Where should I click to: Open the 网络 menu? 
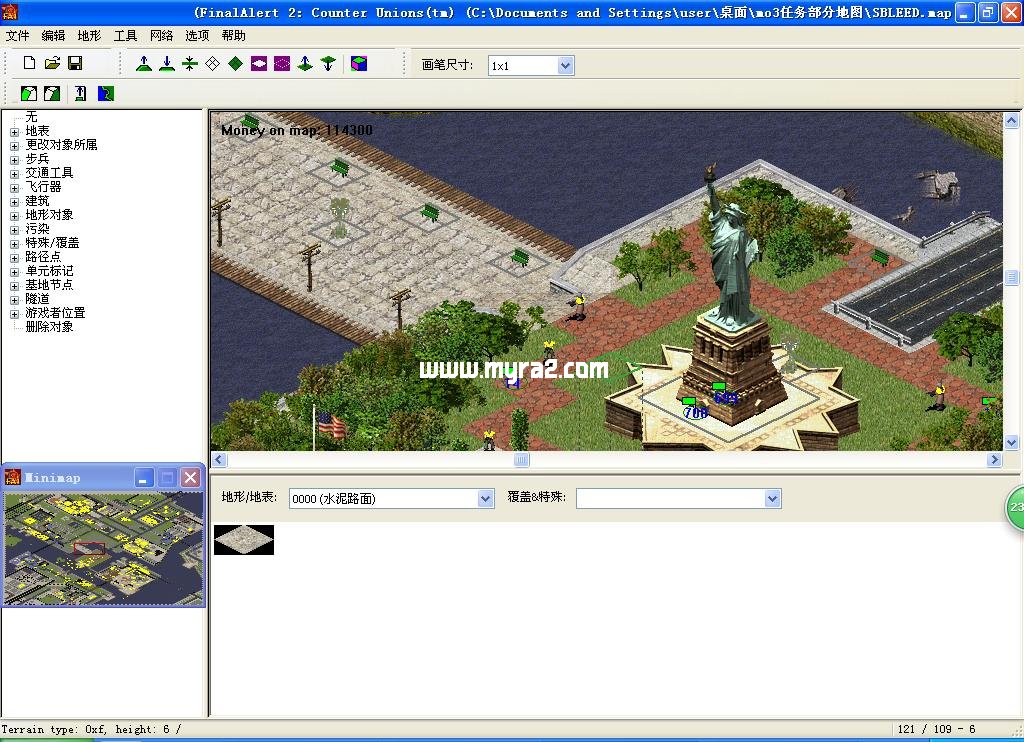[161, 35]
